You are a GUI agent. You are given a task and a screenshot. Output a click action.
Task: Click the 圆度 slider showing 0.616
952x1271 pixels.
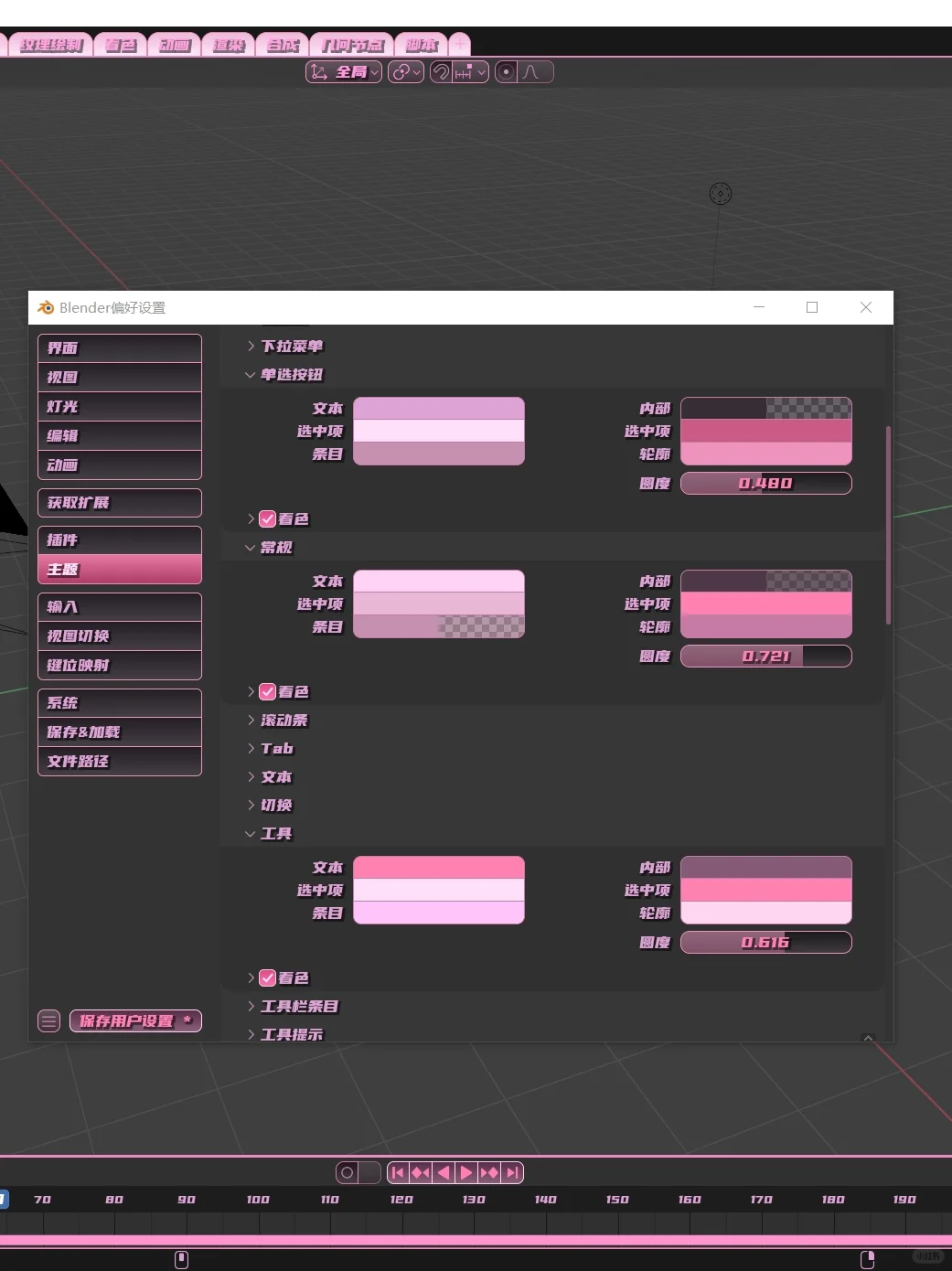coord(766,943)
